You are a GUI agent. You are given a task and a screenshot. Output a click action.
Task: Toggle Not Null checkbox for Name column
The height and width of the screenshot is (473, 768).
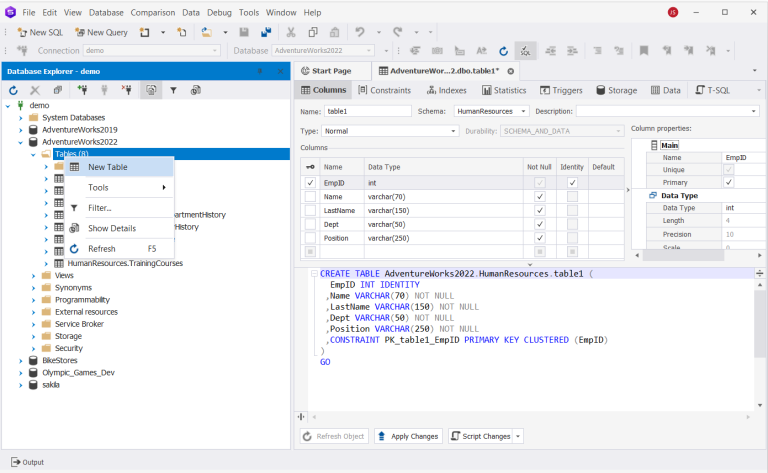[540, 197]
